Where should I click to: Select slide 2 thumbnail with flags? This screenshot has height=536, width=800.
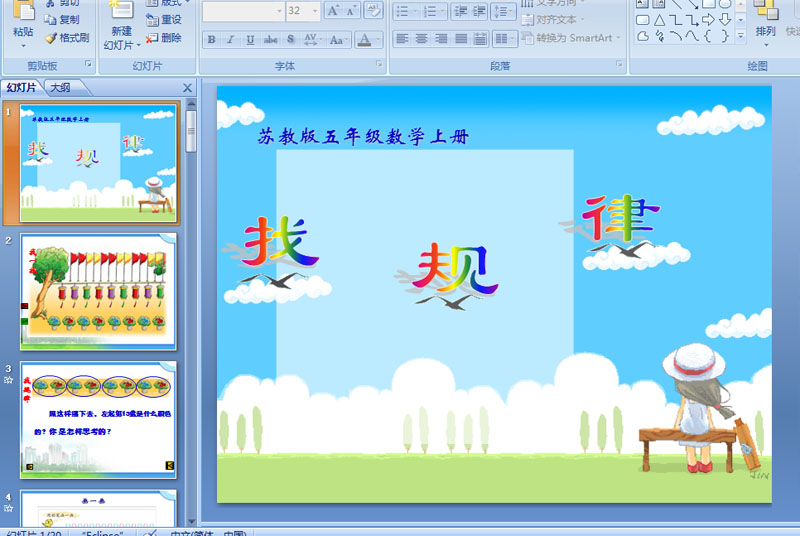(x=98, y=292)
